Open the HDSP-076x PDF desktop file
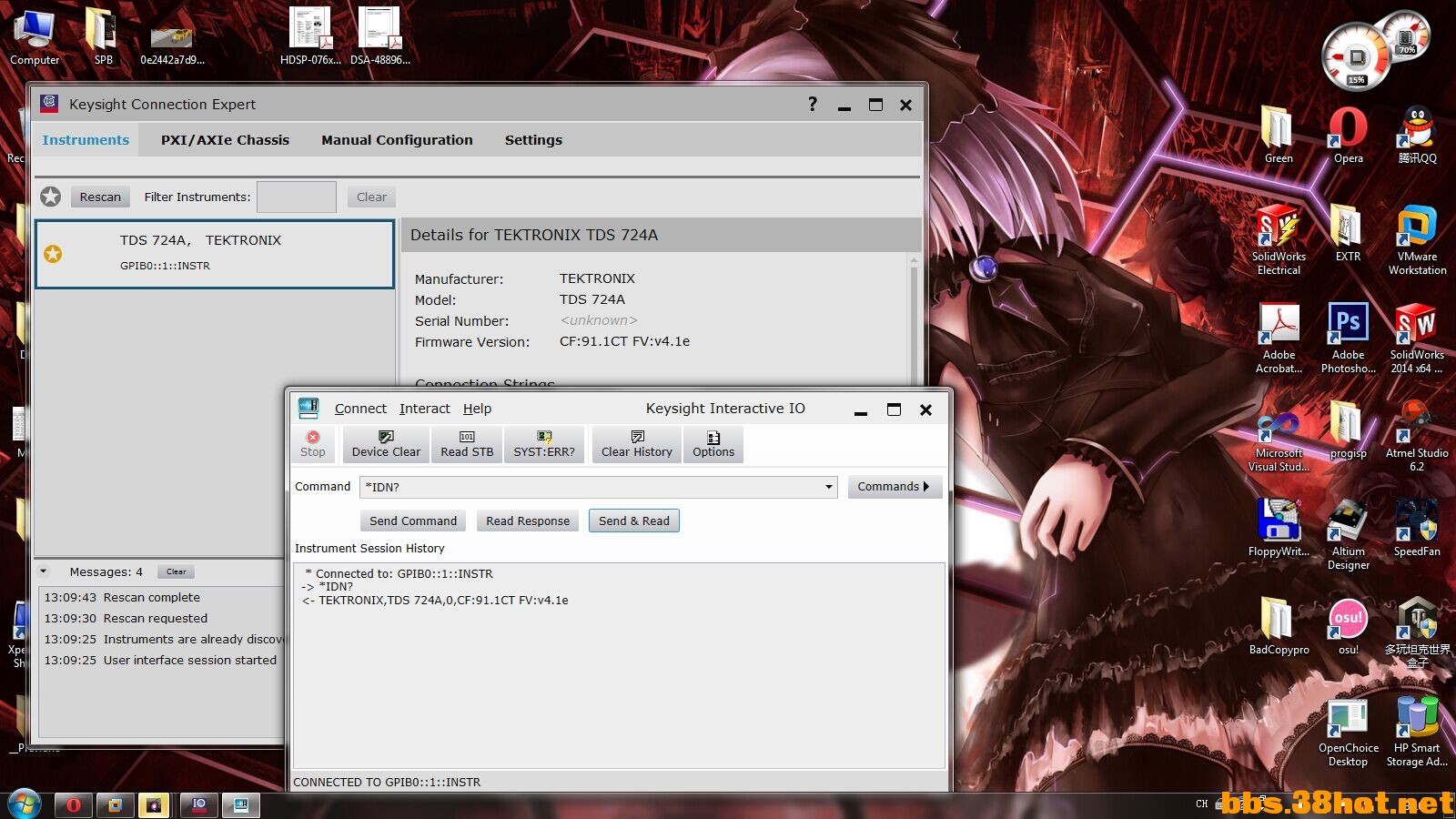Screen dimensions: 1456x819 pos(310,36)
